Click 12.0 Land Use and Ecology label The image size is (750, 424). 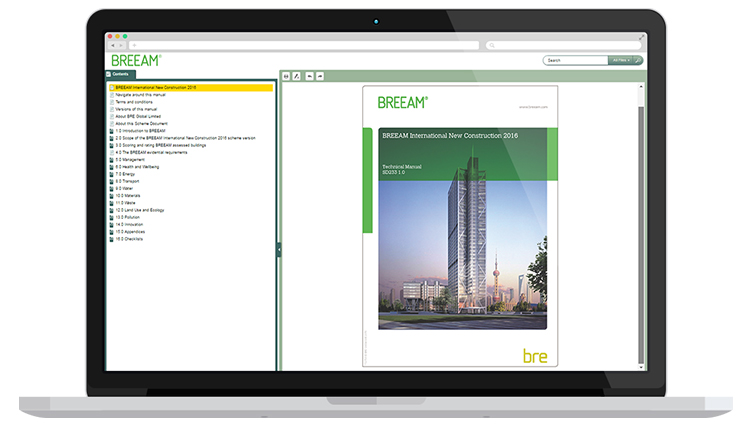[x=140, y=210]
